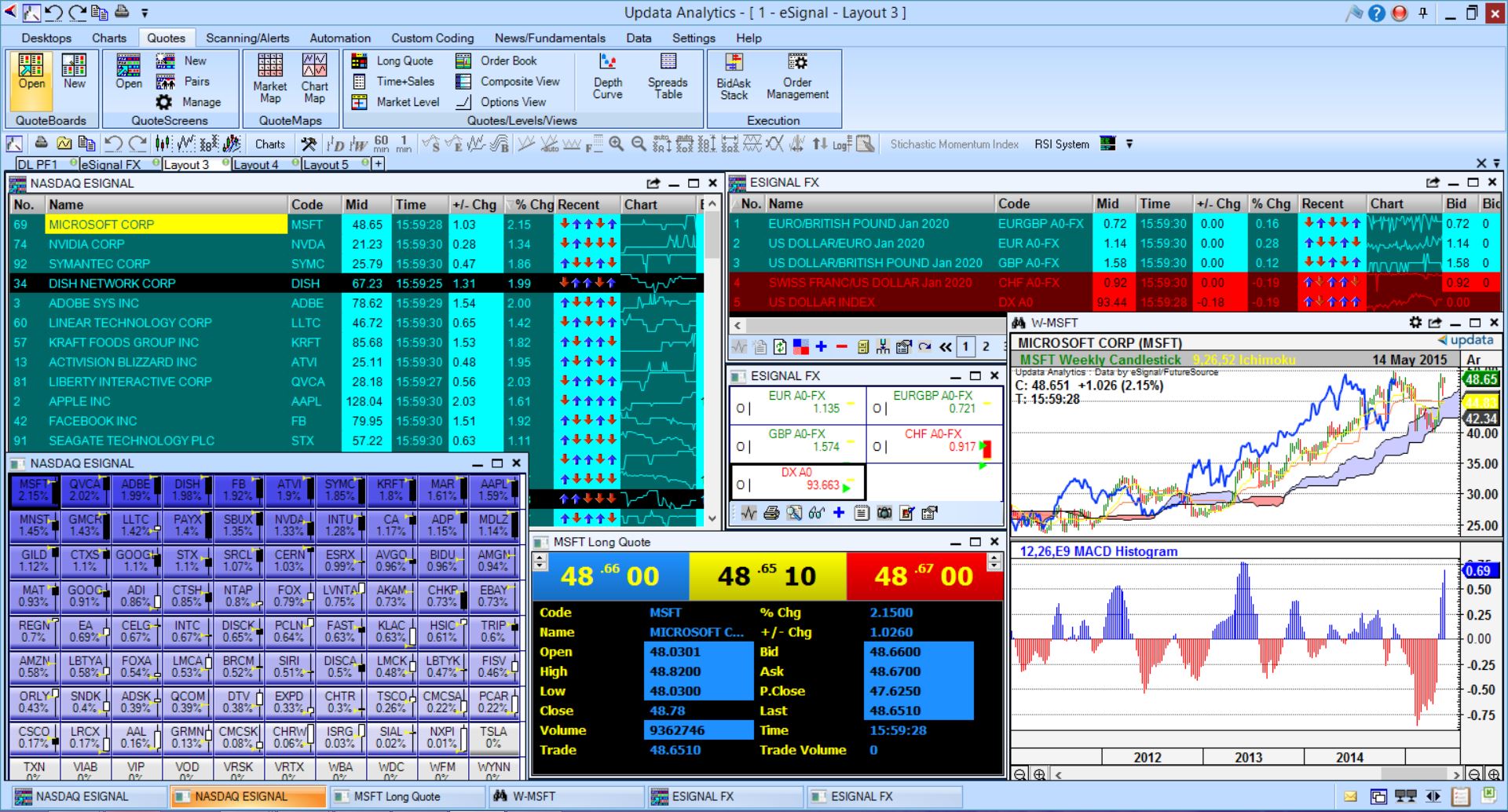Open the Order Book view
The image size is (1508, 812).
(x=496, y=60)
